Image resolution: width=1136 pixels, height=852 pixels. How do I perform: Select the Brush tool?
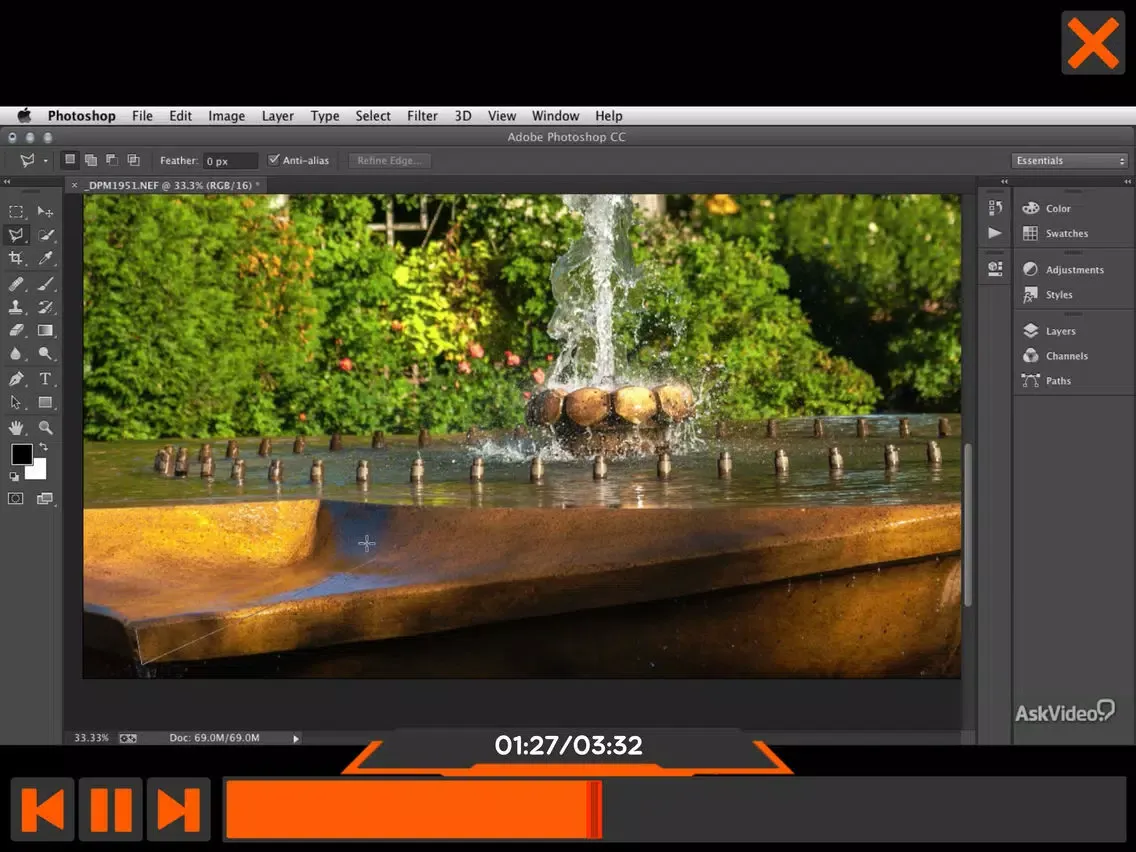pos(45,283)
